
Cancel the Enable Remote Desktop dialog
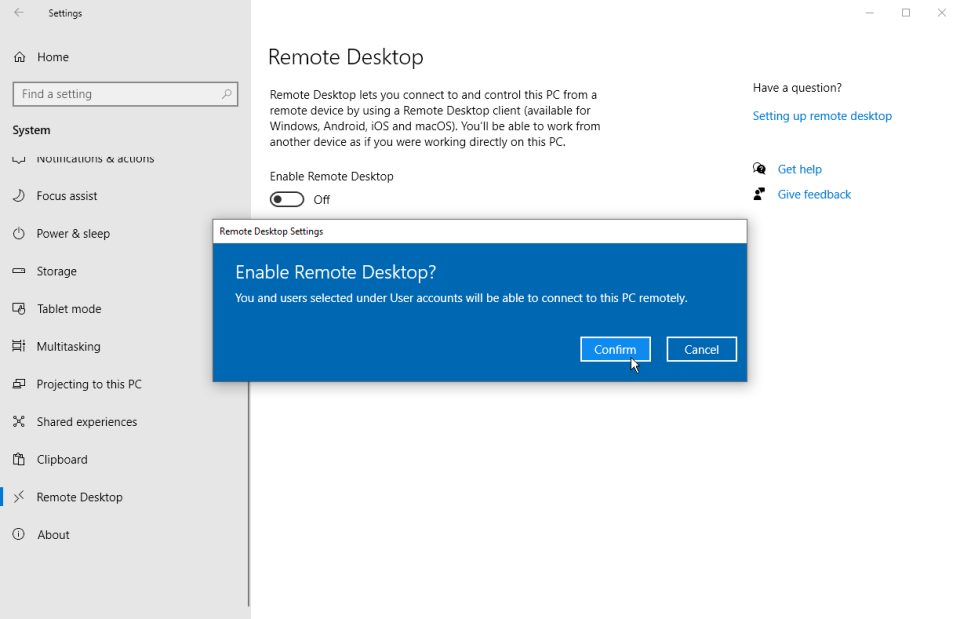701,349
